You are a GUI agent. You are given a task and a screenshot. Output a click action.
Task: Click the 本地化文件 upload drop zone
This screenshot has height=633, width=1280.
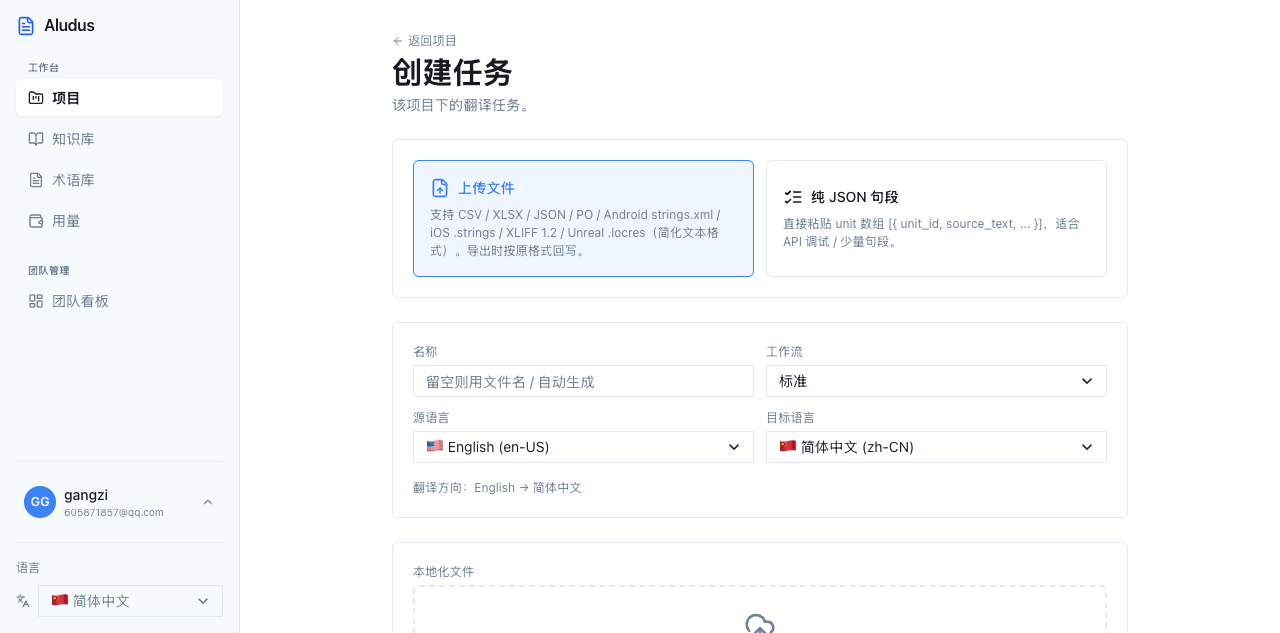760,609
